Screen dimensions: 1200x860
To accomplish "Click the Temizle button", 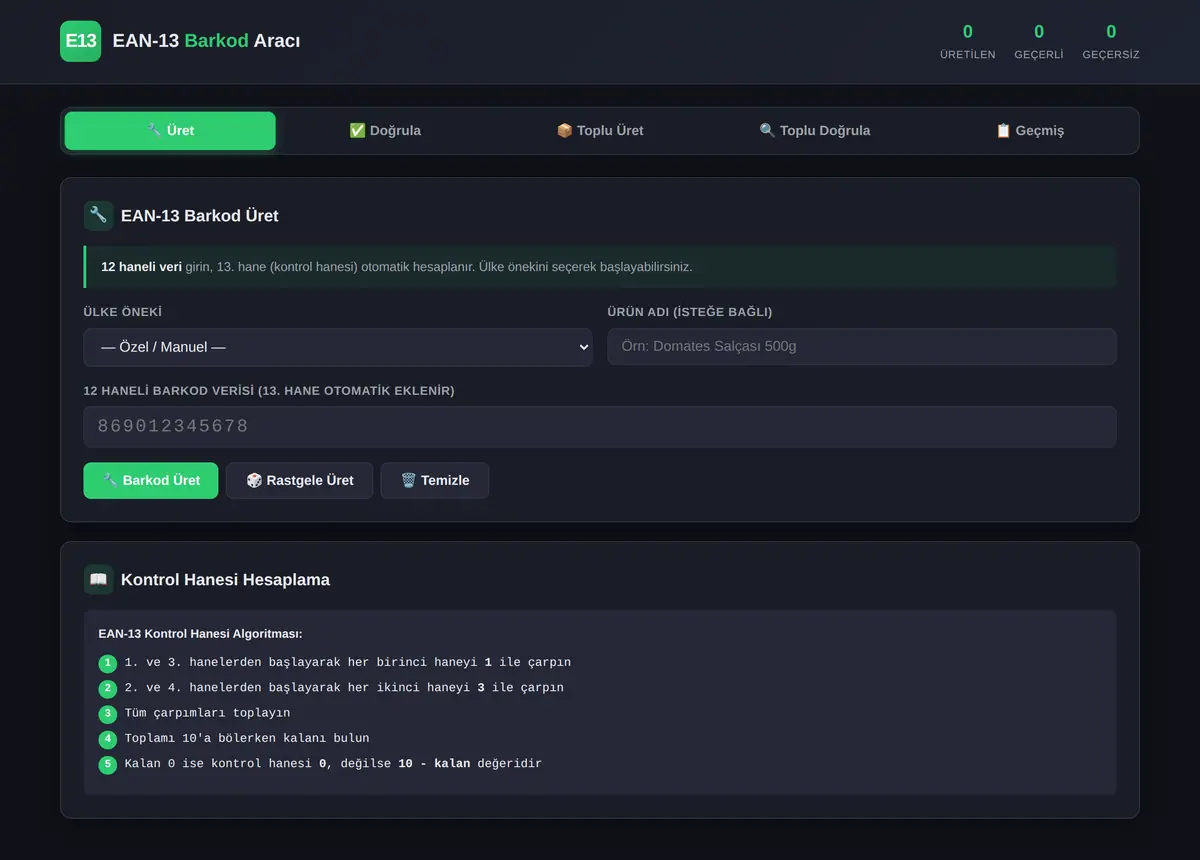I will coord(435,480).
